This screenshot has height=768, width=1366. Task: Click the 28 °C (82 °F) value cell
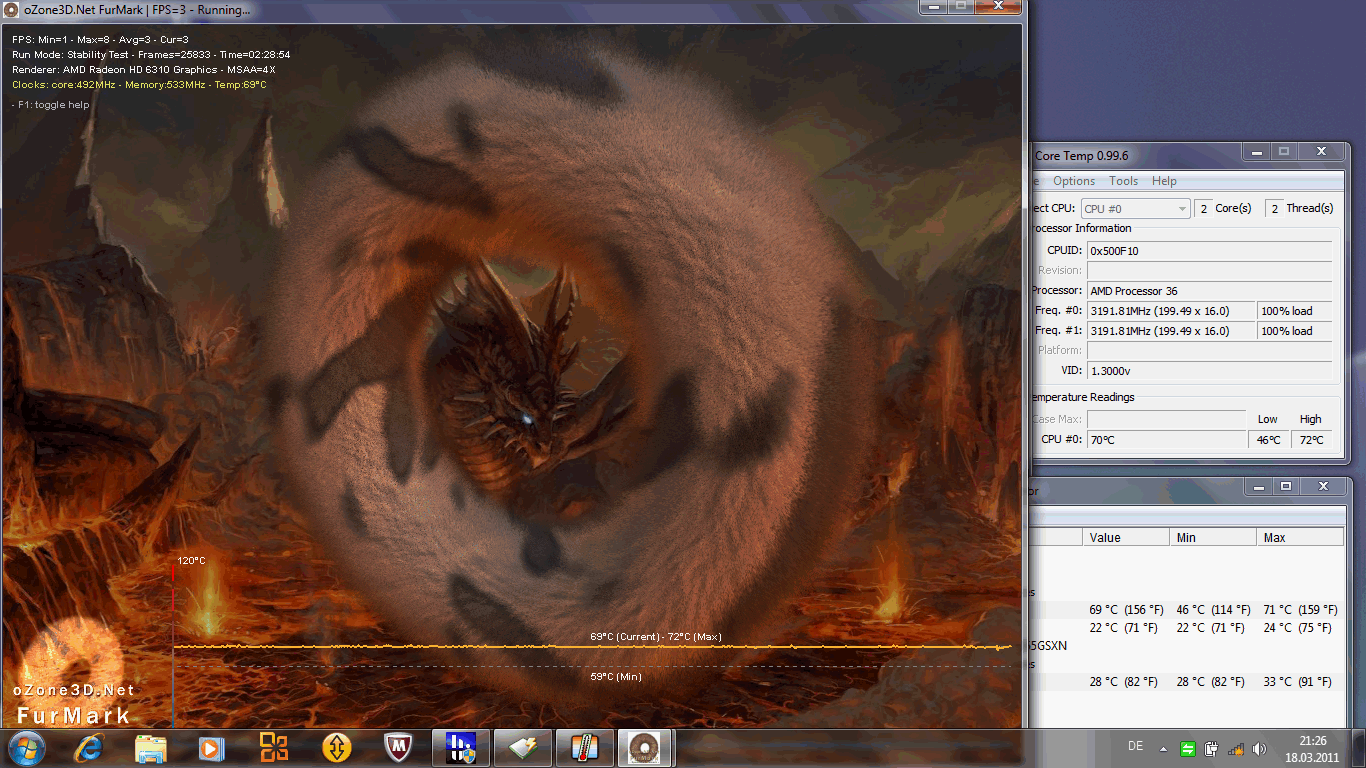click(x=1123, y=682)
